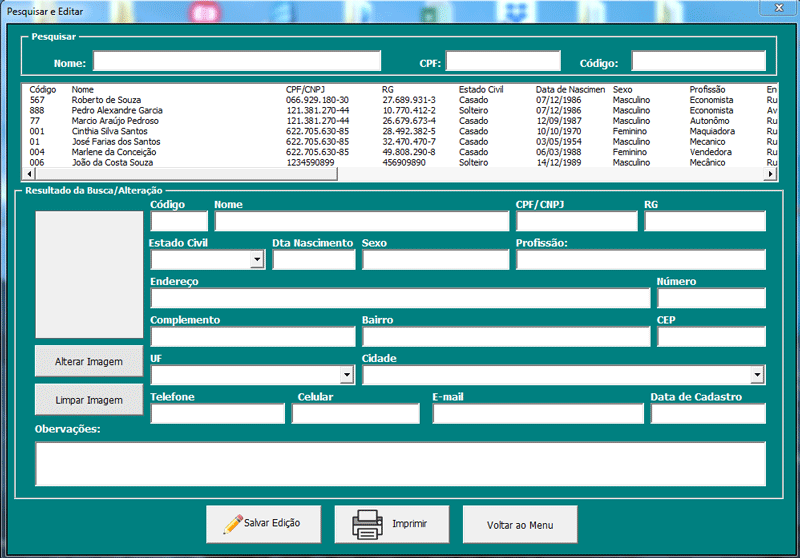800x558 pixels.
Task: Close the Pesquisar e Editar window
Action: click(779, 8)
